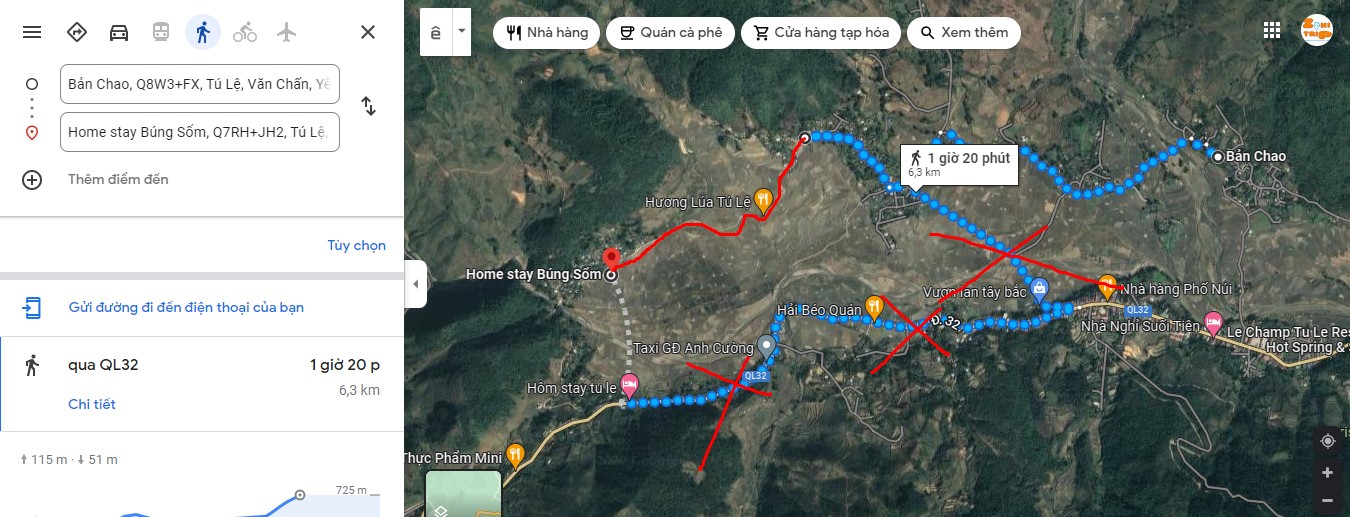The image size is (1350, 517).
Task: Select the public transit mode
Action: (x=161, y=32)
